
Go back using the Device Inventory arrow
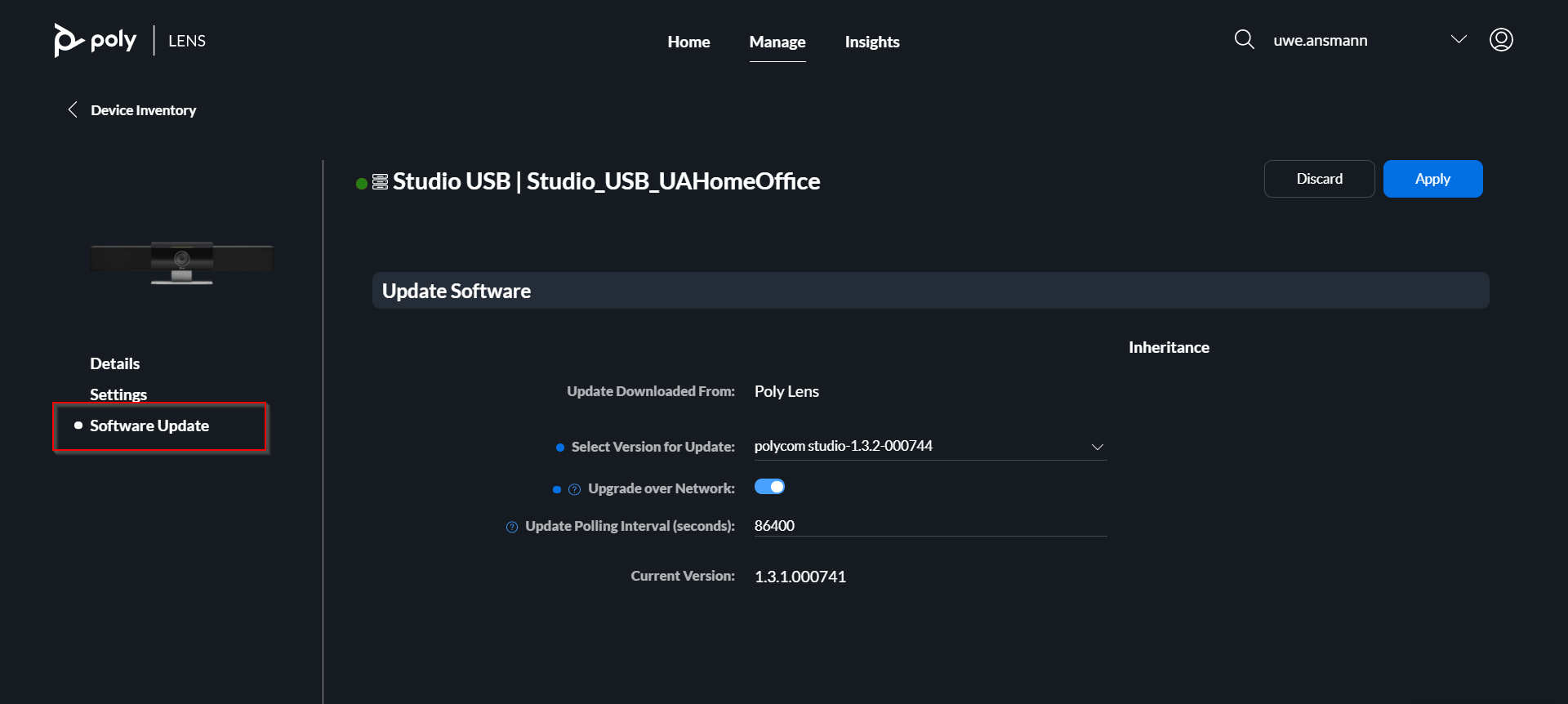pyautogui.click(x=73, y=109)
